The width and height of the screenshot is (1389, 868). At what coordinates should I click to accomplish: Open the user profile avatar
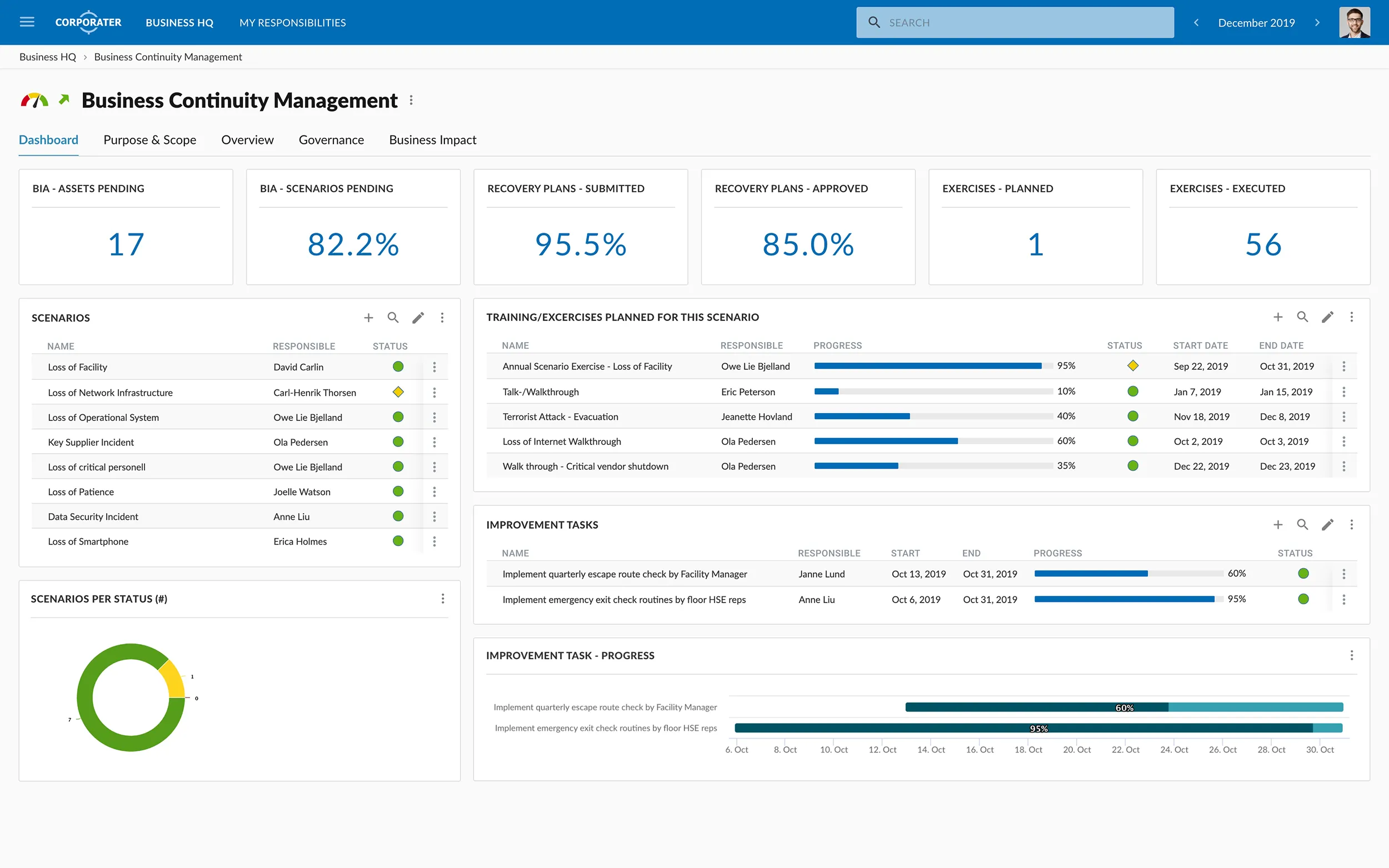point(1354,23)
